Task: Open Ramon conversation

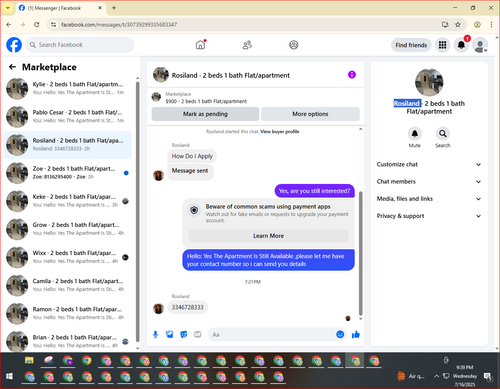Action: coord(67,313)
